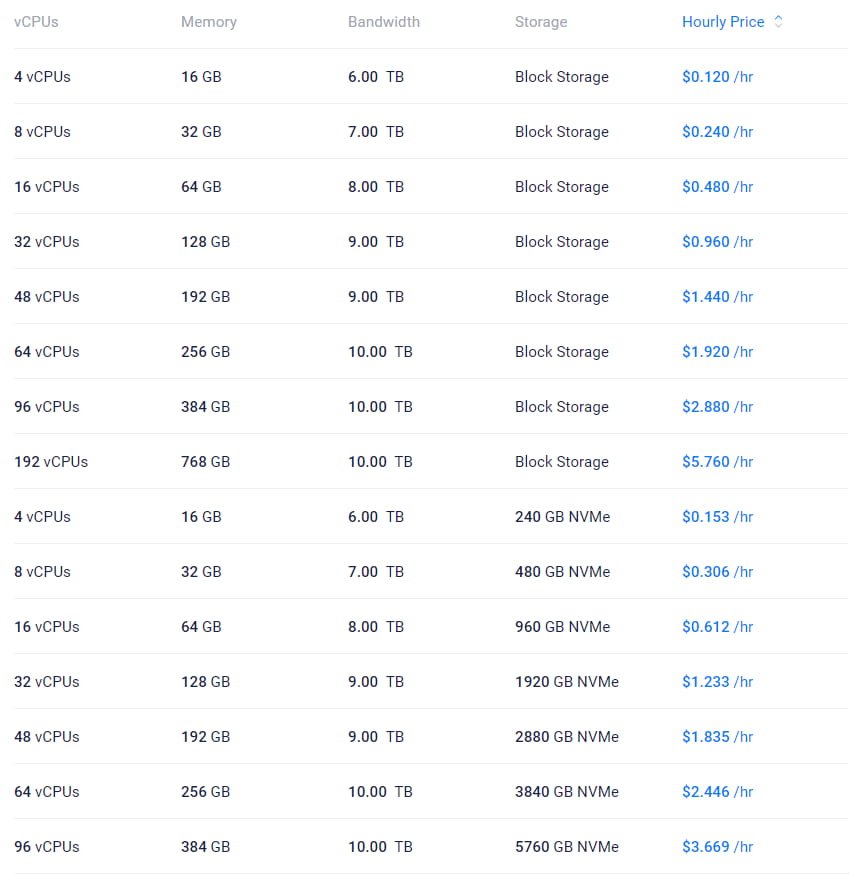Select the Storage column header
This screenshot has width=850, height=874.
pos(540,21)
